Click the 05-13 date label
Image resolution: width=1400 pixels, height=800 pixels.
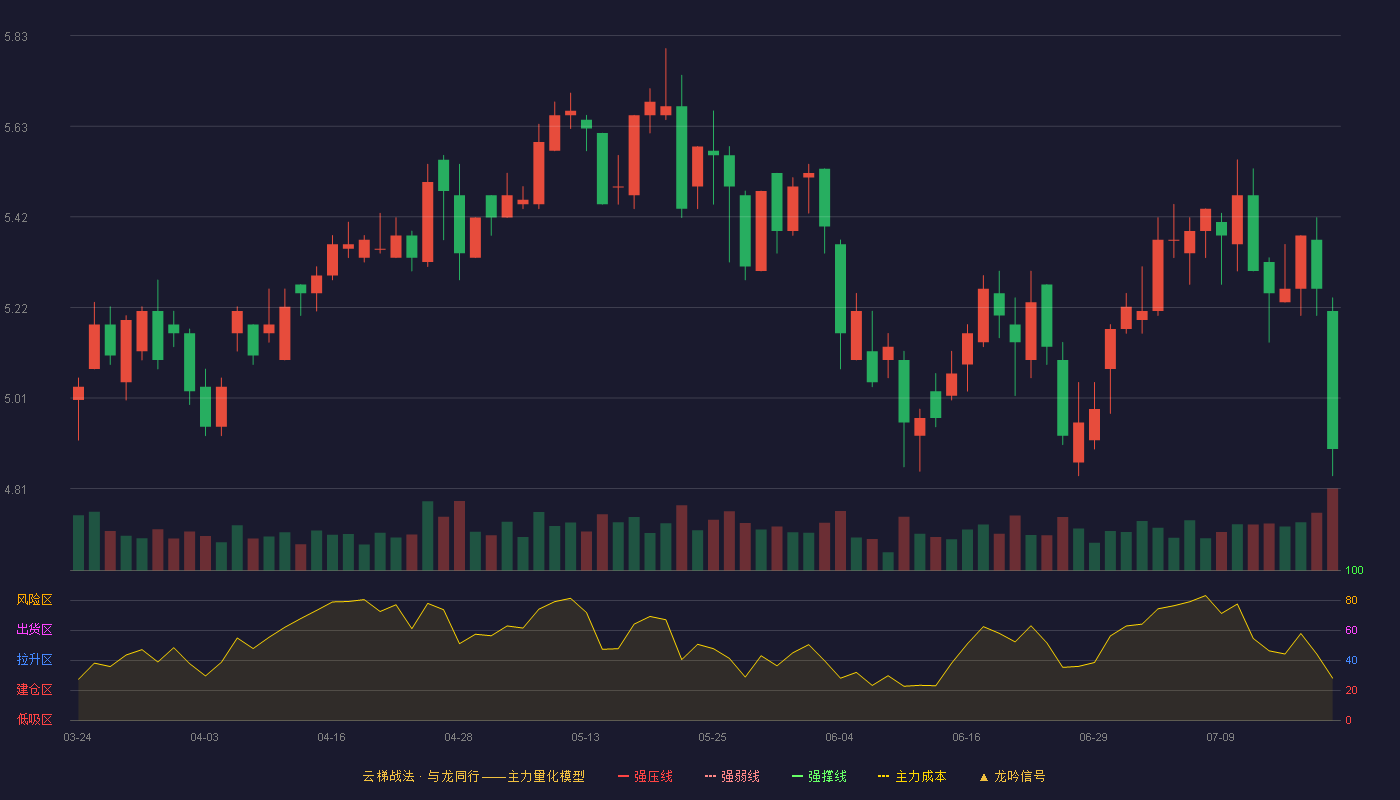[x=585, y=737]
